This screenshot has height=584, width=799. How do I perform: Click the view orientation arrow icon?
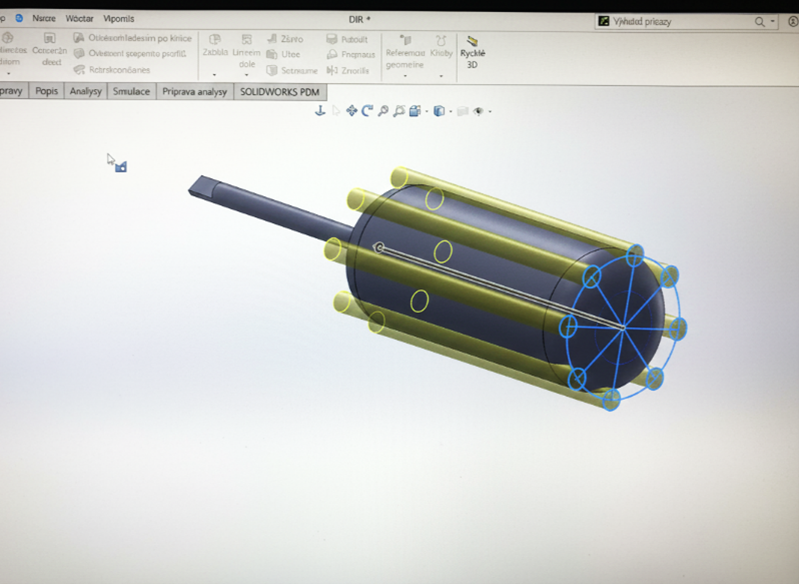coord(320,111)
